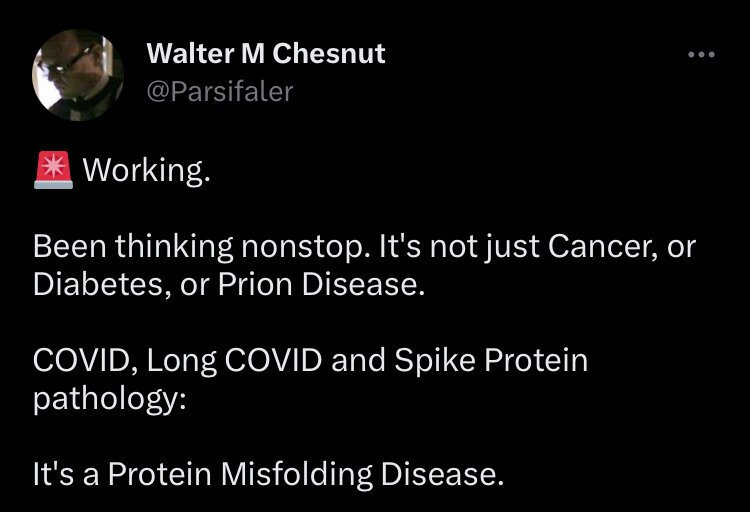The image size is (750, 512).
Task: Click "It's a" in the final line
Action: tap(64, 474)
